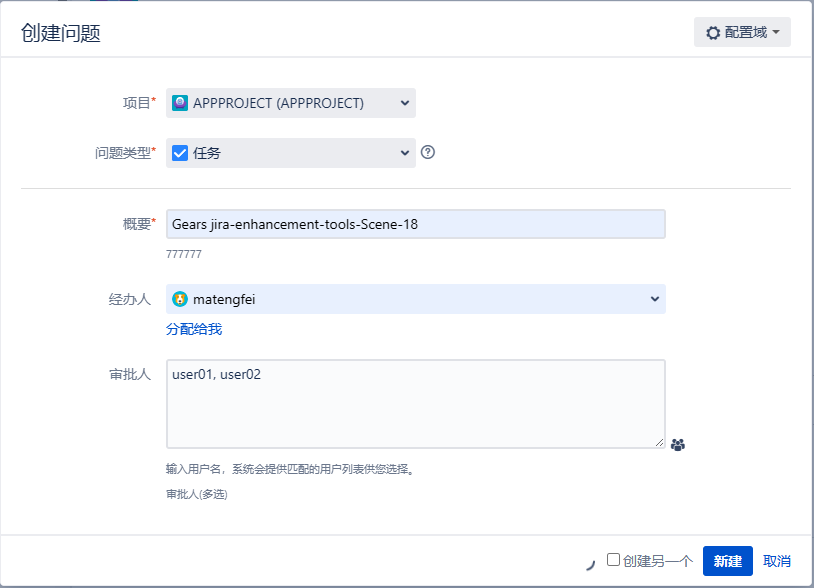
Task: Toggle the 创建另一个 checkbox
Action: click(x=613, y=560)
